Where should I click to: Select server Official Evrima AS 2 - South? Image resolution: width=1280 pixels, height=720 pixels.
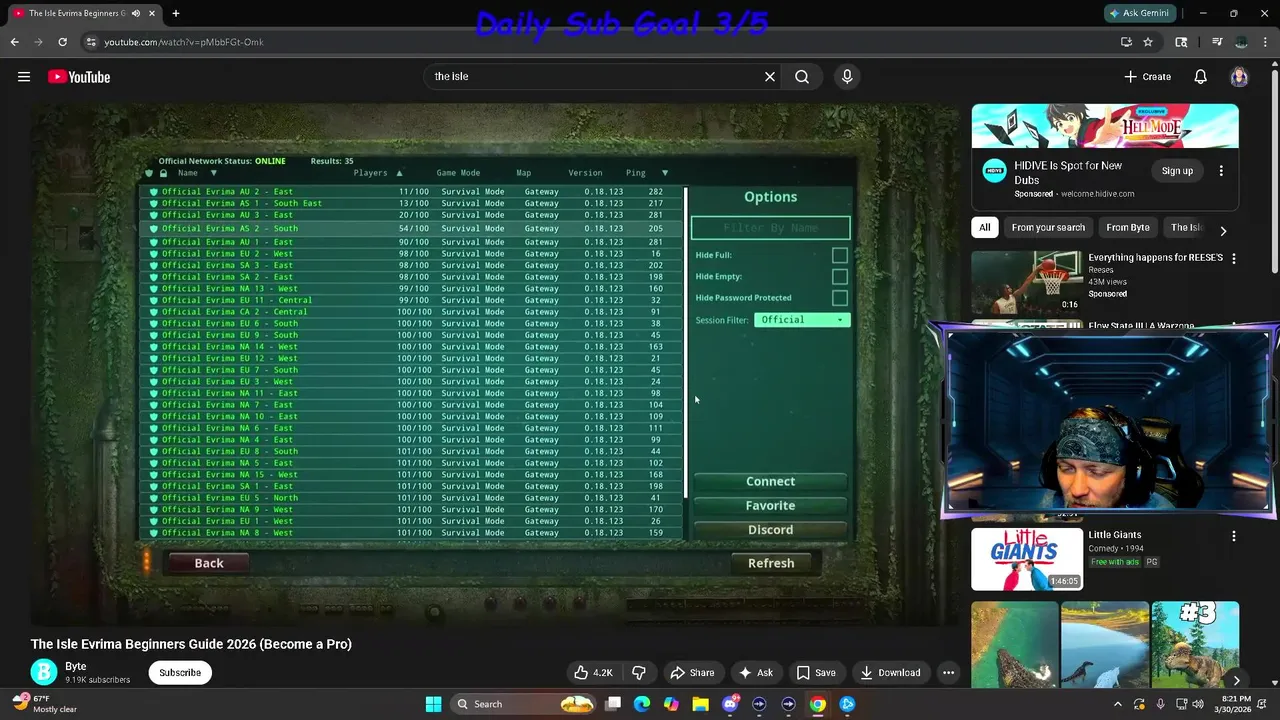(x=412, y=228)
